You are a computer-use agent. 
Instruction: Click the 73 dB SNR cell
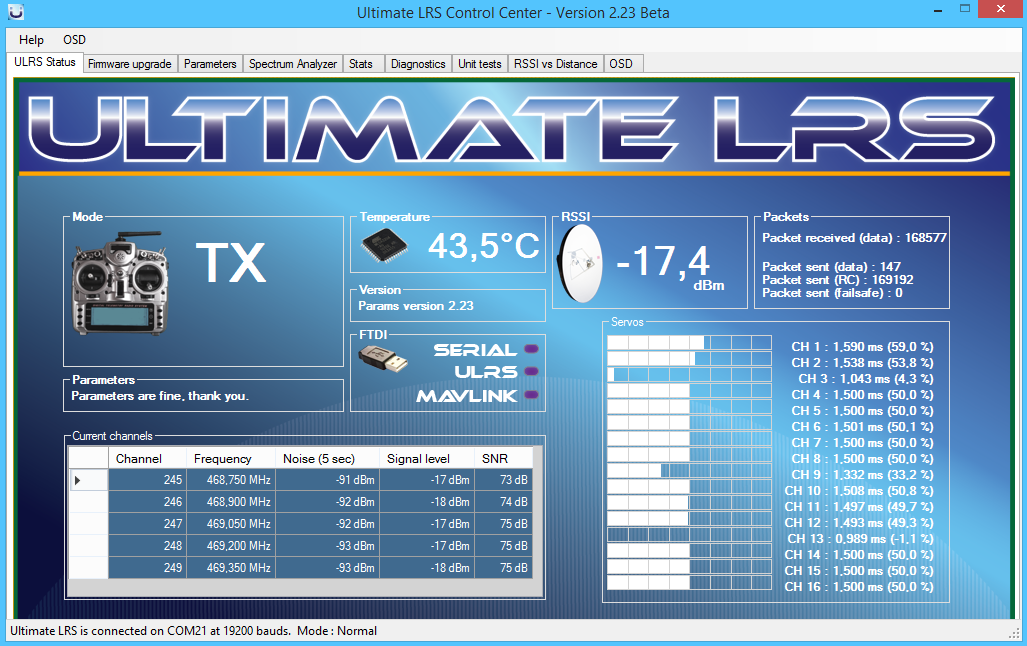tap(504, 480)
